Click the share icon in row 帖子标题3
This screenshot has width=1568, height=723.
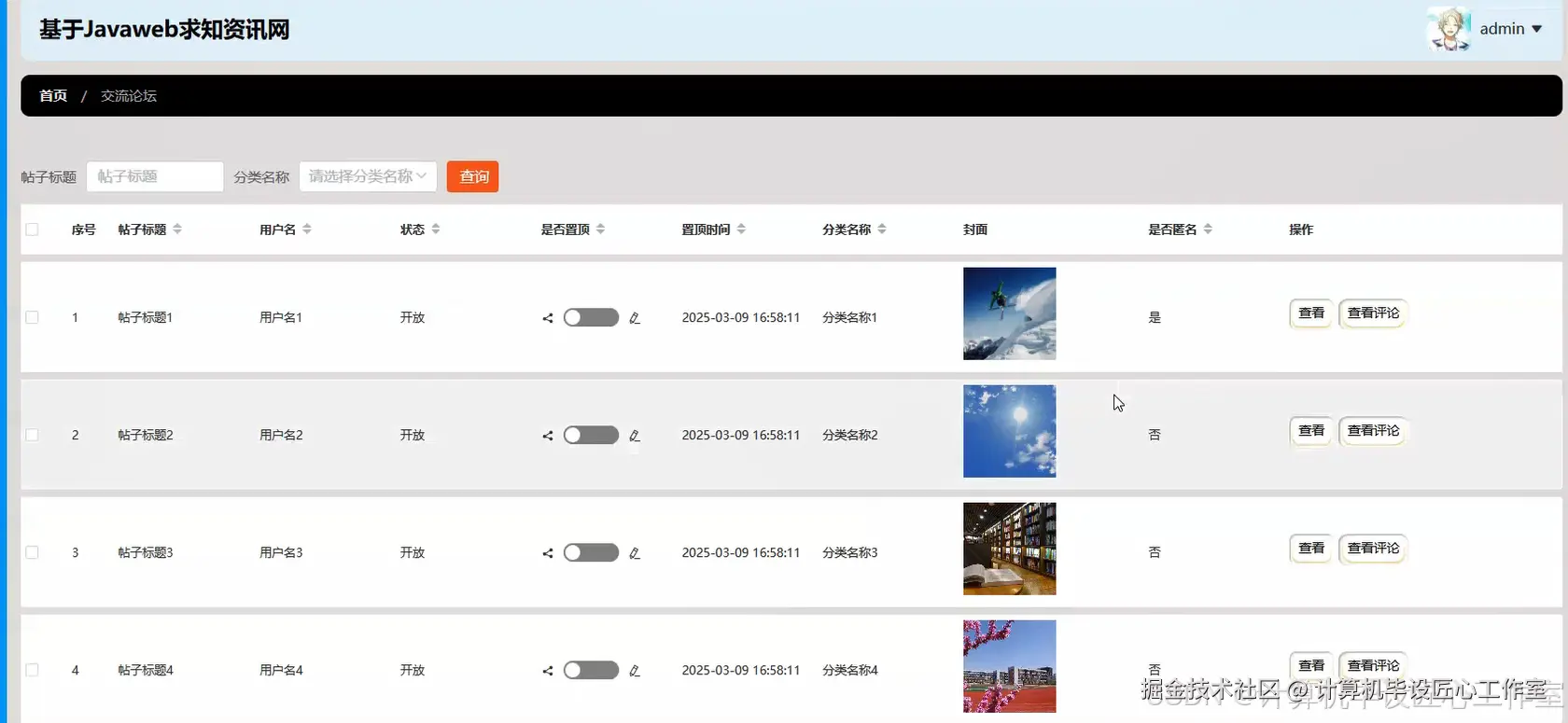point(548,553)
